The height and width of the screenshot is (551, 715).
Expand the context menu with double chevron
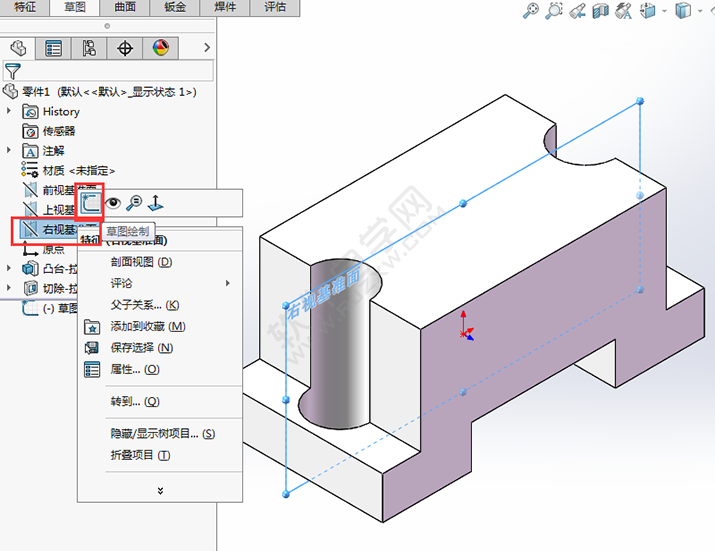tap(160, 491)
